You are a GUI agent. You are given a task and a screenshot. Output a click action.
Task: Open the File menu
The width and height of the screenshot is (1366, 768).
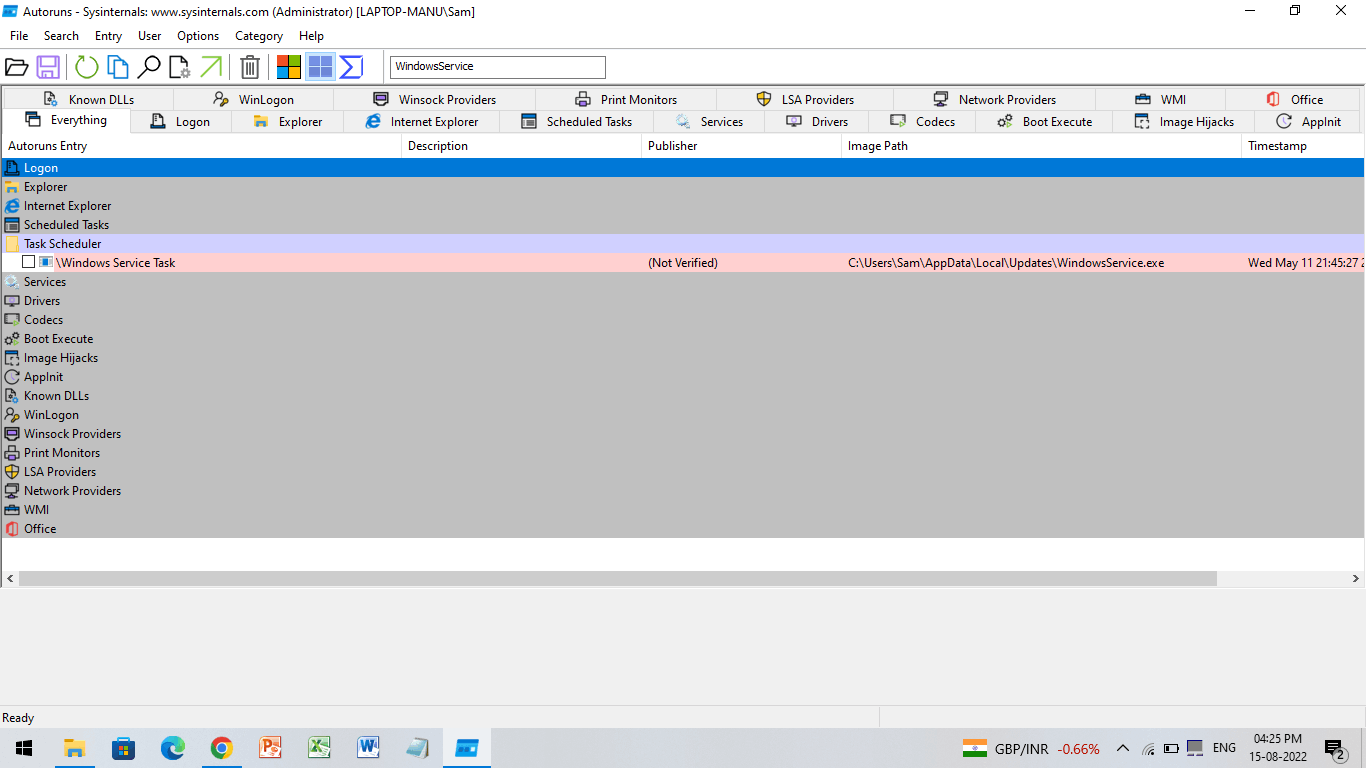(19, 36)
